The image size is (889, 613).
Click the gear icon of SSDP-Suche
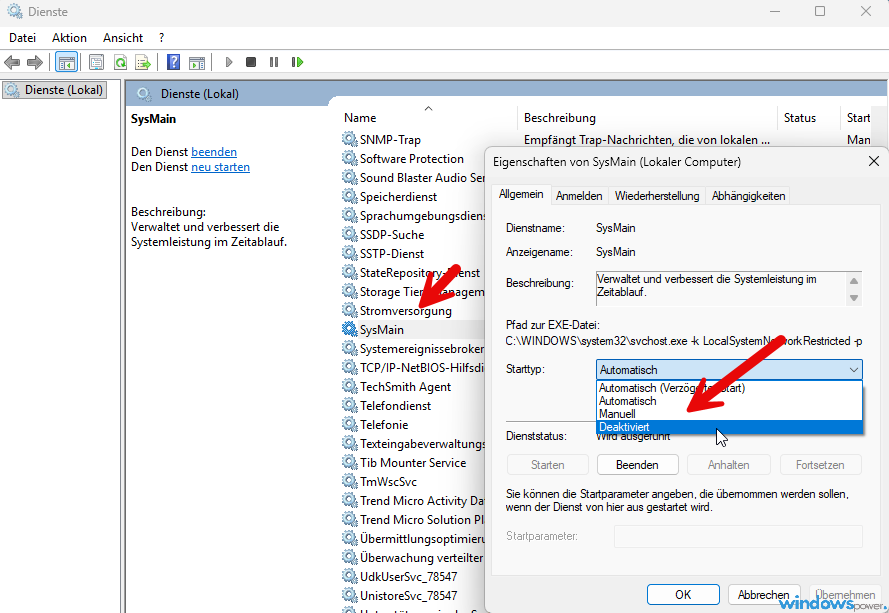[x=349, y=234]
